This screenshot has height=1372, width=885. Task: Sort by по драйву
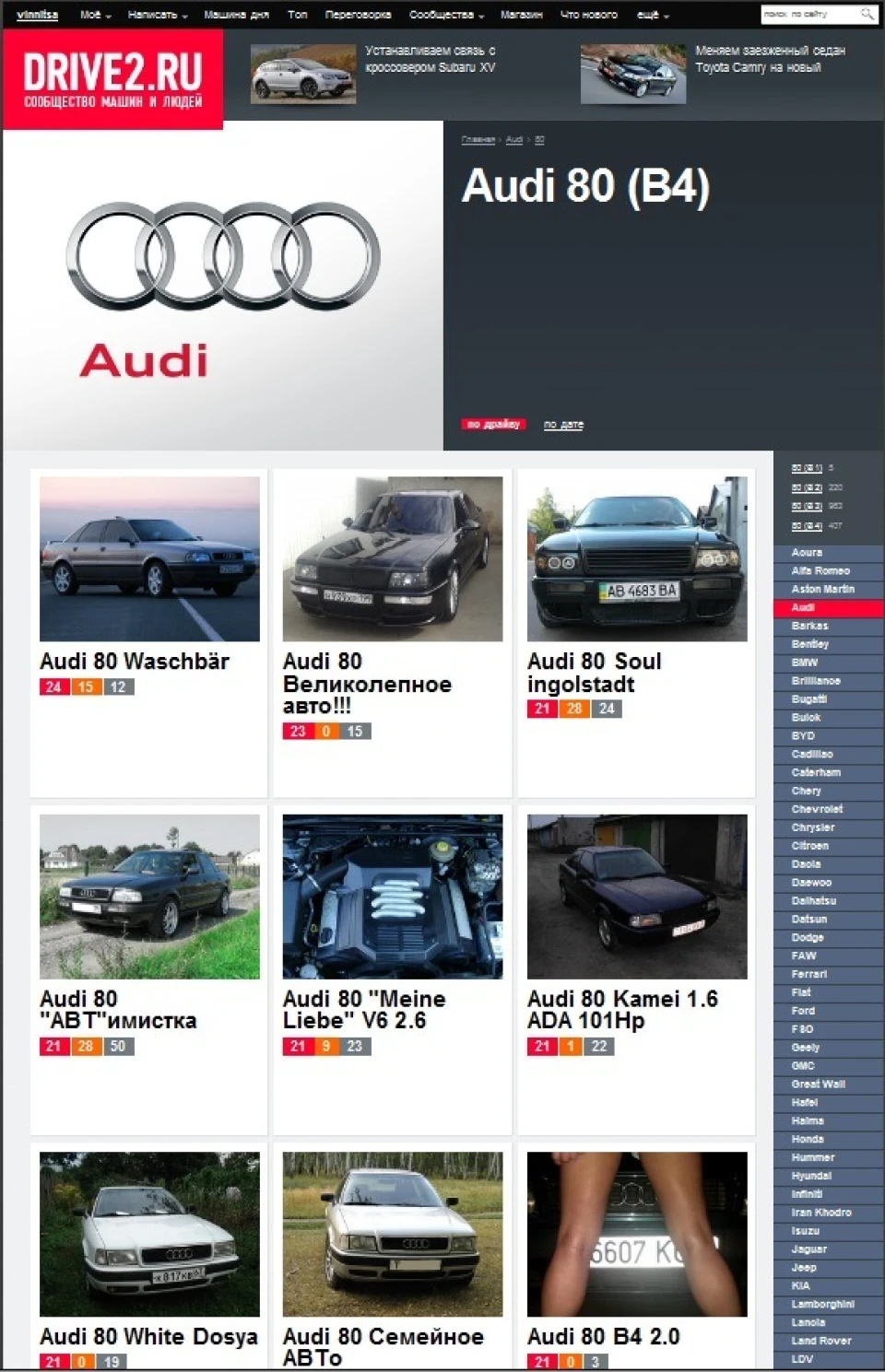click(493, 425)
